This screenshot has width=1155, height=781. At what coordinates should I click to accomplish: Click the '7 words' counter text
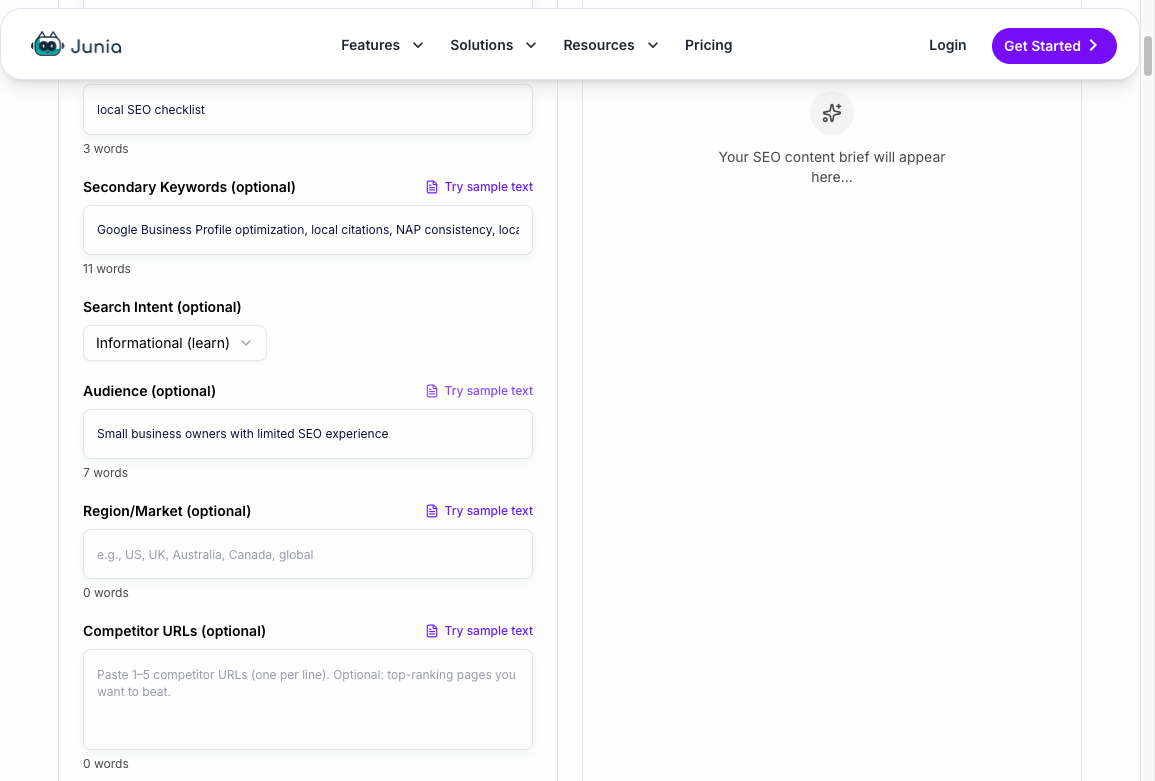click(x=105, y=473)
